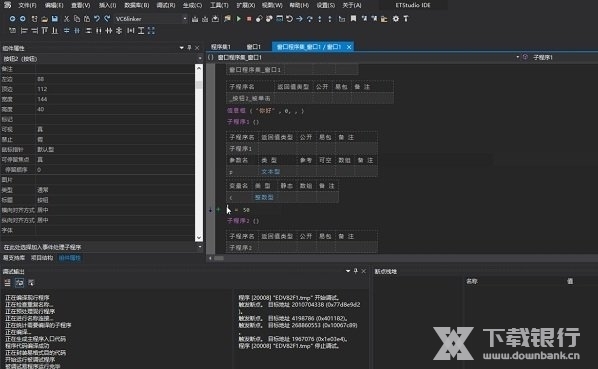Close the debug output panel
Screen dimensions: 598x369
pyautogui.click(x=363, y=271)
